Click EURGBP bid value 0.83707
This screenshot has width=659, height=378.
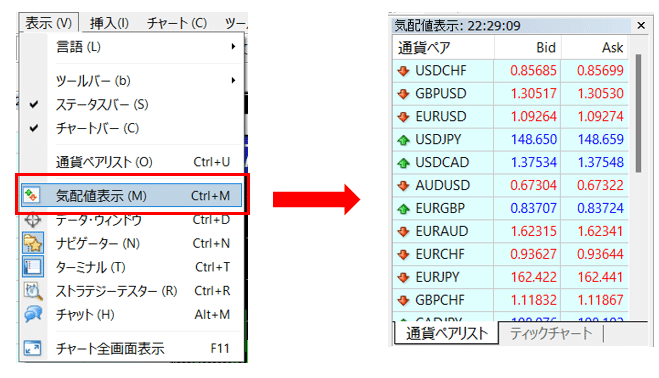tap(534, 209)
